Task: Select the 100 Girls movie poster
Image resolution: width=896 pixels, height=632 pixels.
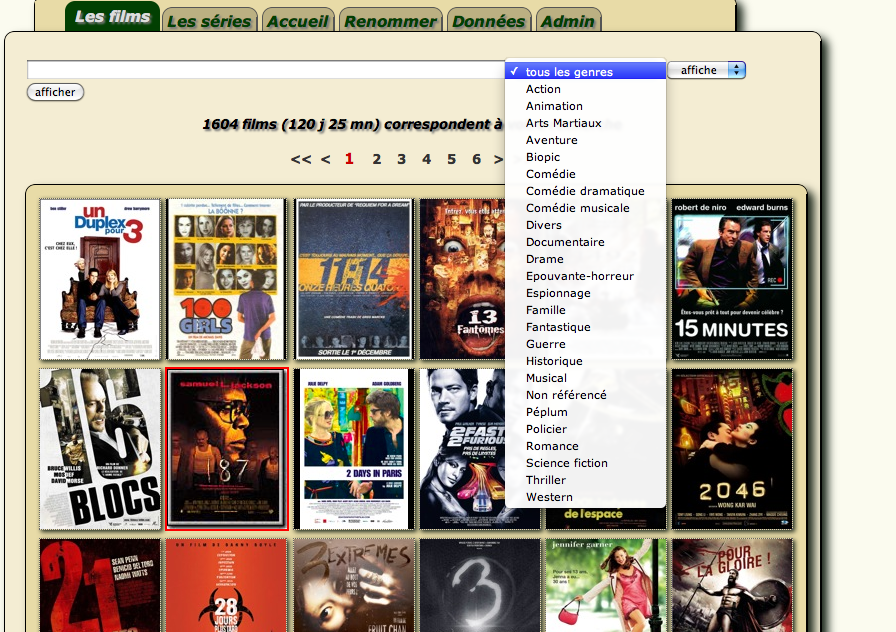Action: point(226,279)
